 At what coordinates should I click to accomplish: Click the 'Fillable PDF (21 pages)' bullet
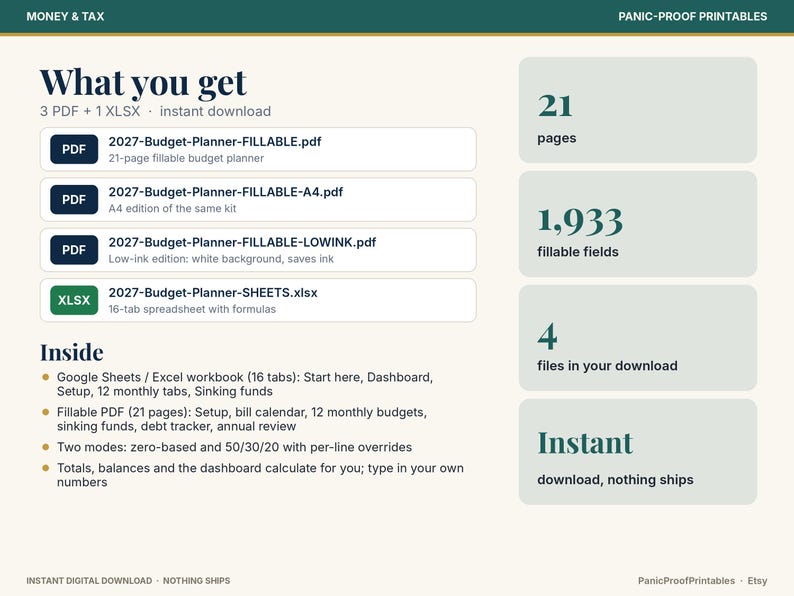point(242,419)
